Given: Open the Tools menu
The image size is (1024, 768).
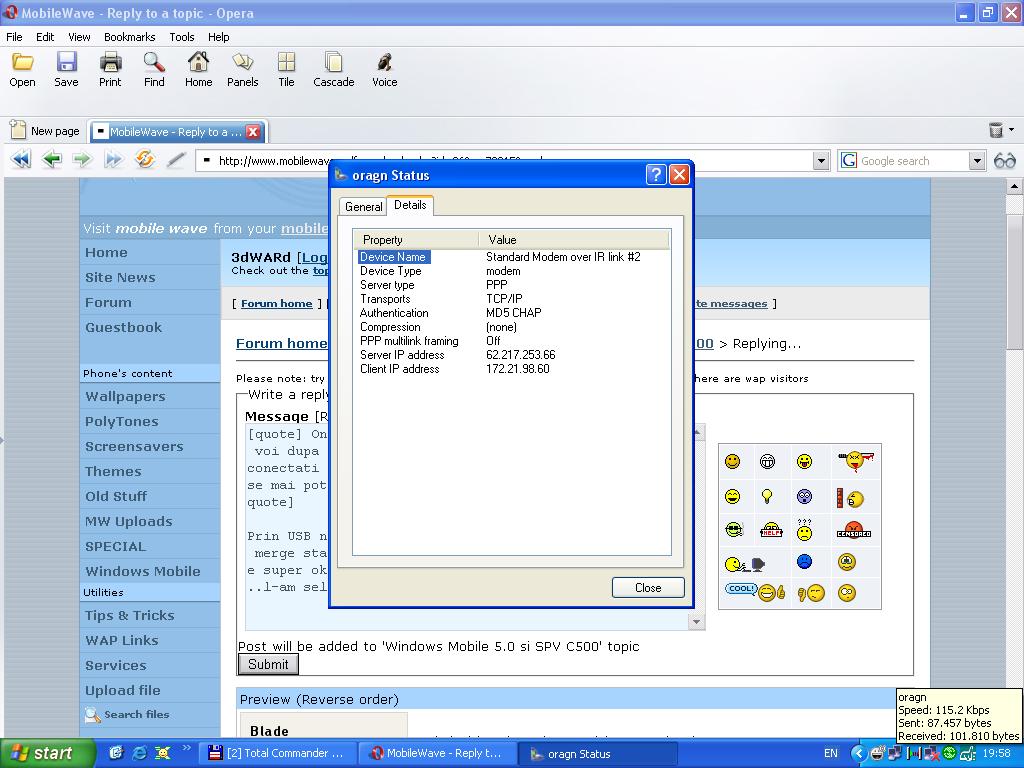Looking at the screenshot, I should (182, 37).
